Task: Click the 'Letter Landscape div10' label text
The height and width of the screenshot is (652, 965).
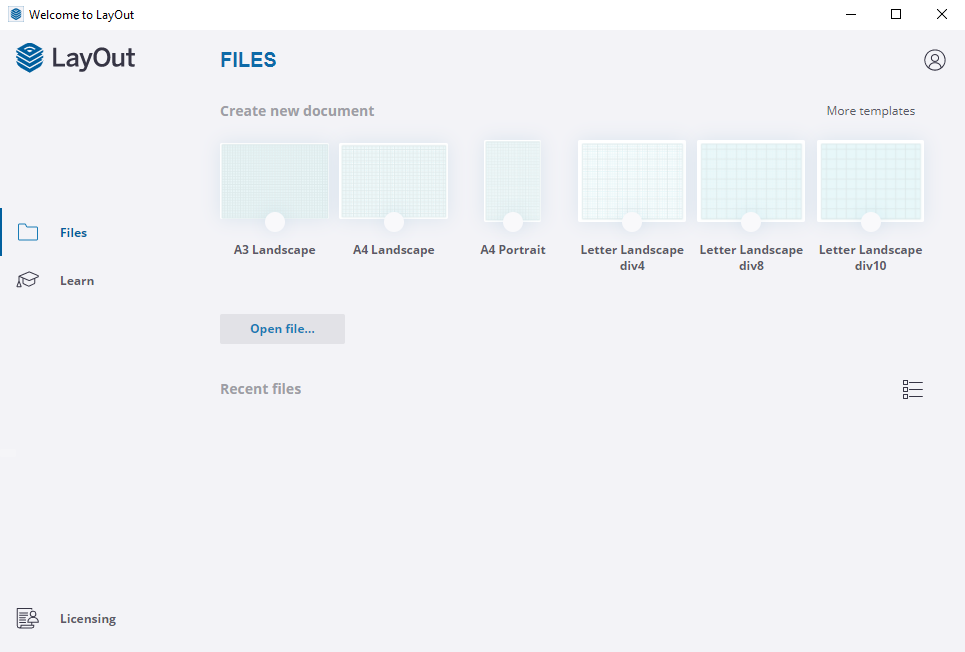Action: coord(870,258)
